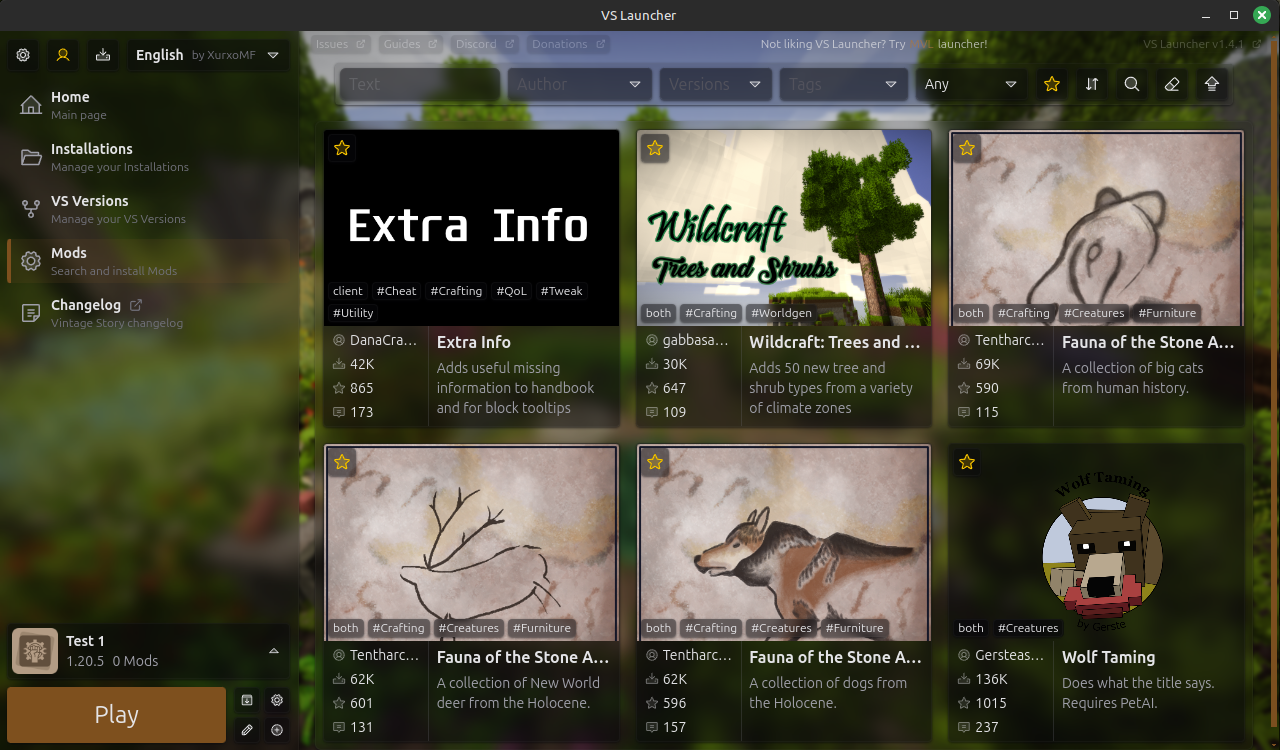Viewport: 1280px width, 750px height.
Task: Click #Utility tag on Extra Info
Action: pyautogui.click(x=353, y=313)
